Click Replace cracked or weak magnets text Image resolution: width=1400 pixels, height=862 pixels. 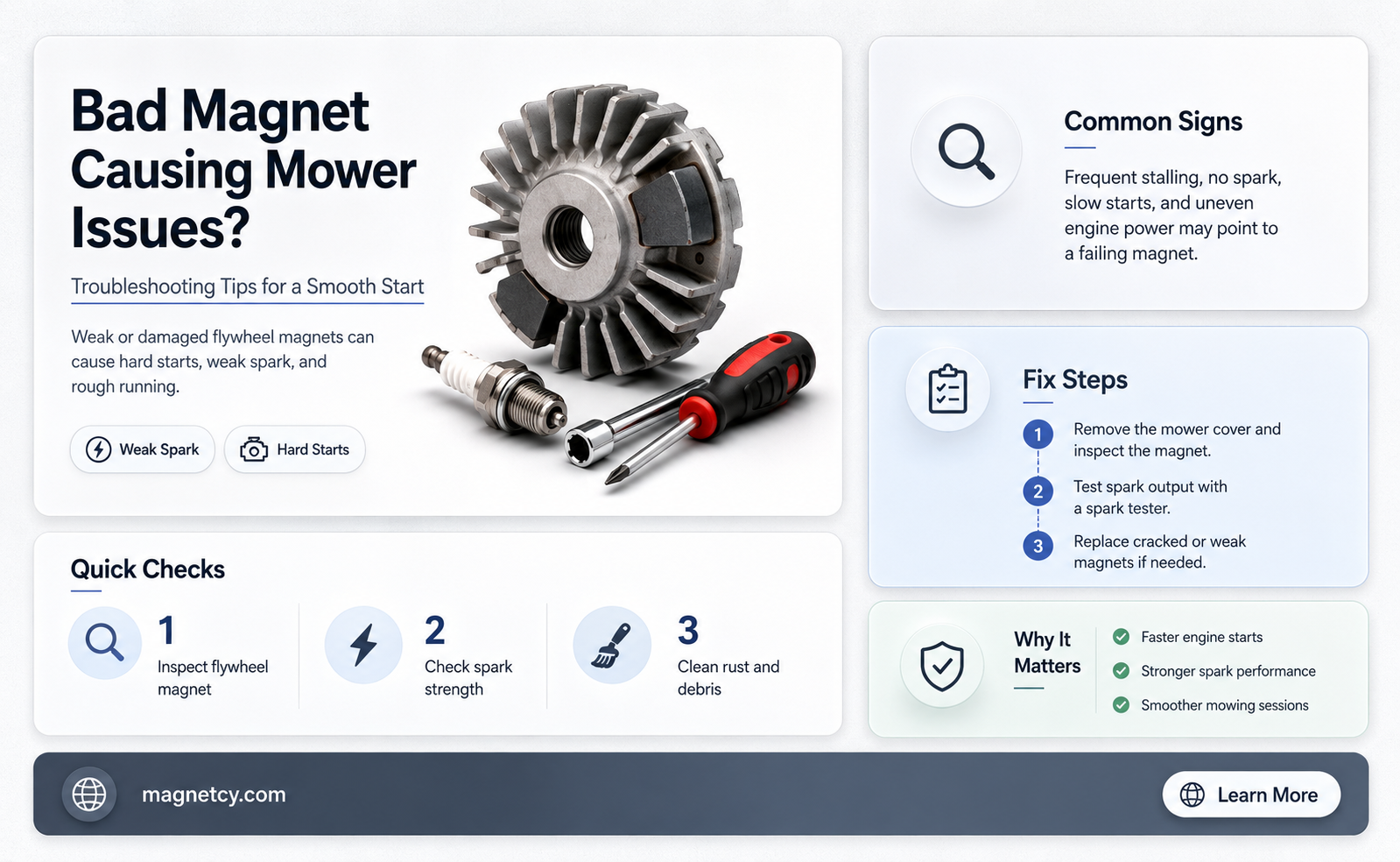1159,552
